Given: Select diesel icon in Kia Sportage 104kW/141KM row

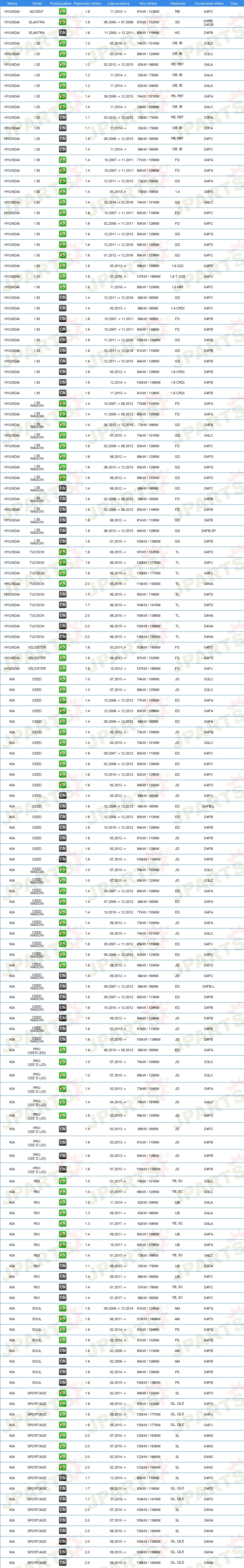Looking at the screenshot, I should point(63,1499).
